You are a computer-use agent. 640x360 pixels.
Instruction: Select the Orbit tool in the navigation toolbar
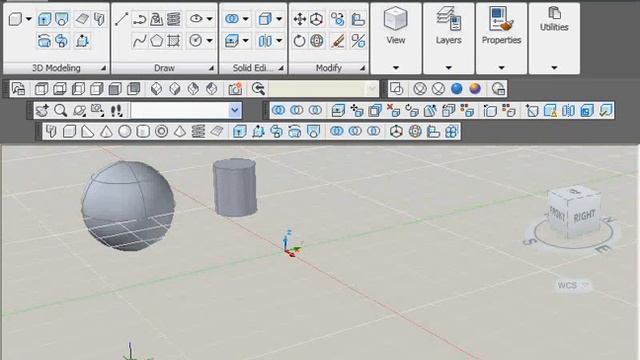coord(79,110)
